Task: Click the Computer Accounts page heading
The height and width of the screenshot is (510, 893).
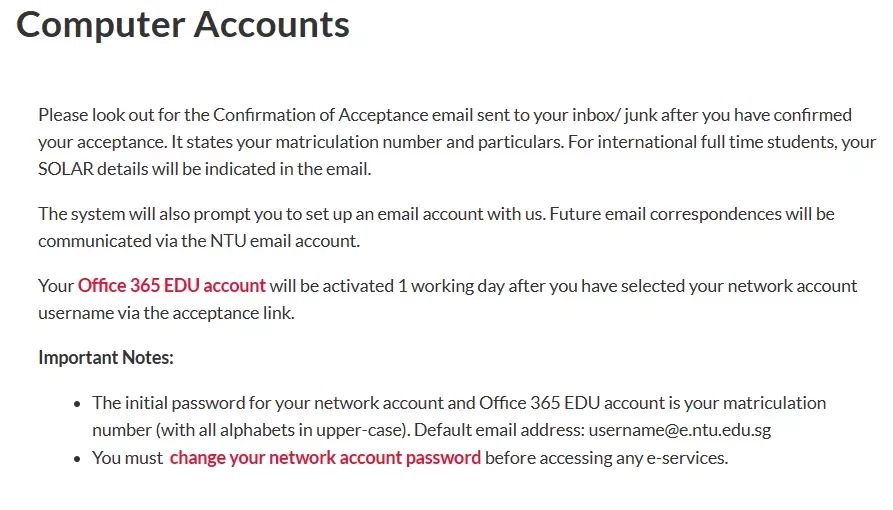Action: (183, 25)
